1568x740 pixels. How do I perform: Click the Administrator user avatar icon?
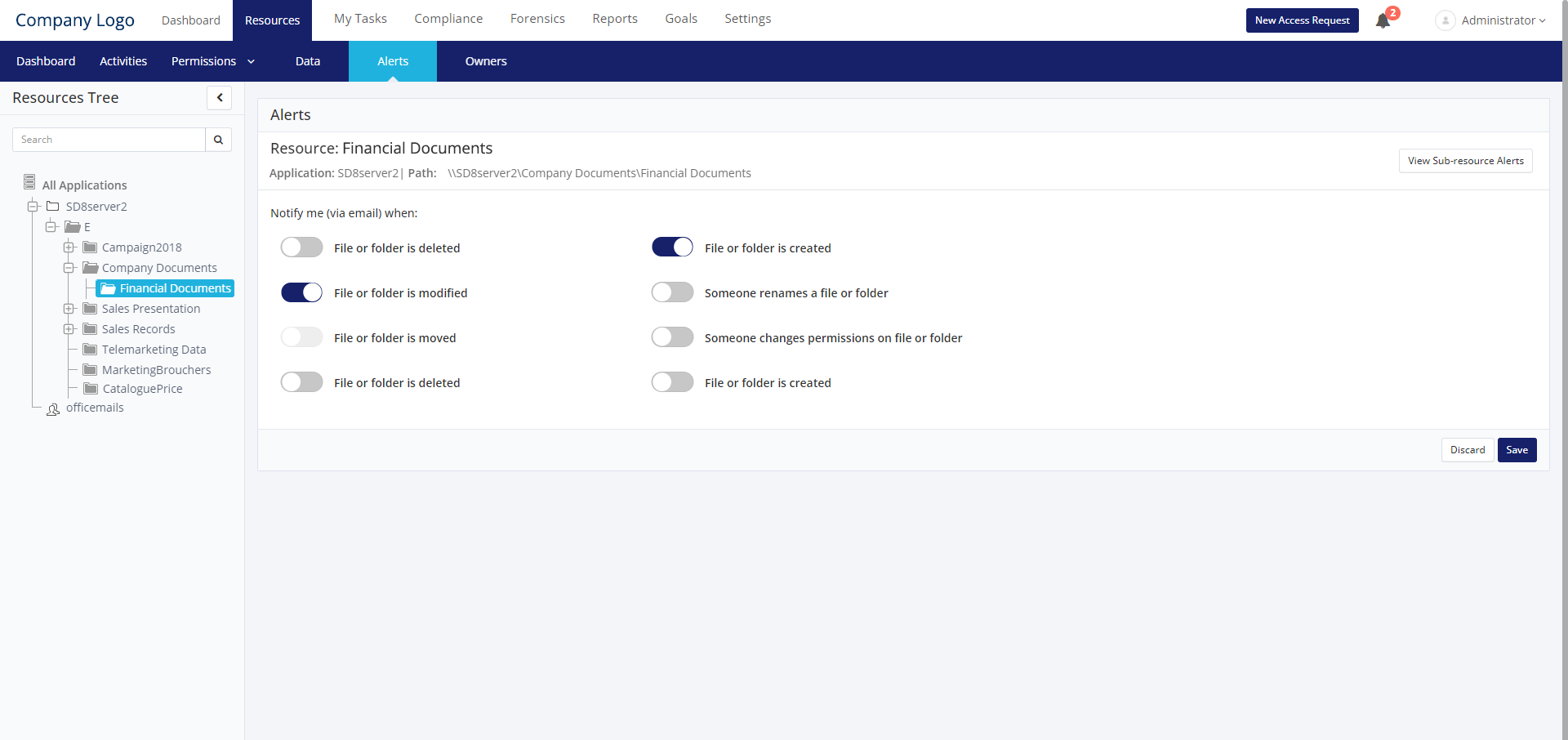(1445, 20)
